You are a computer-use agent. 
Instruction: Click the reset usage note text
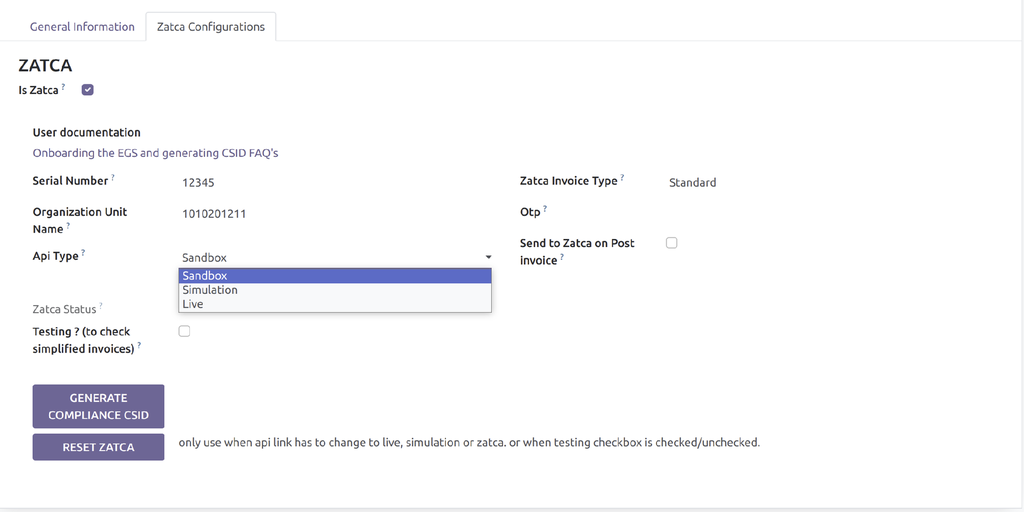pyautogui.click(x=469, y=443)
